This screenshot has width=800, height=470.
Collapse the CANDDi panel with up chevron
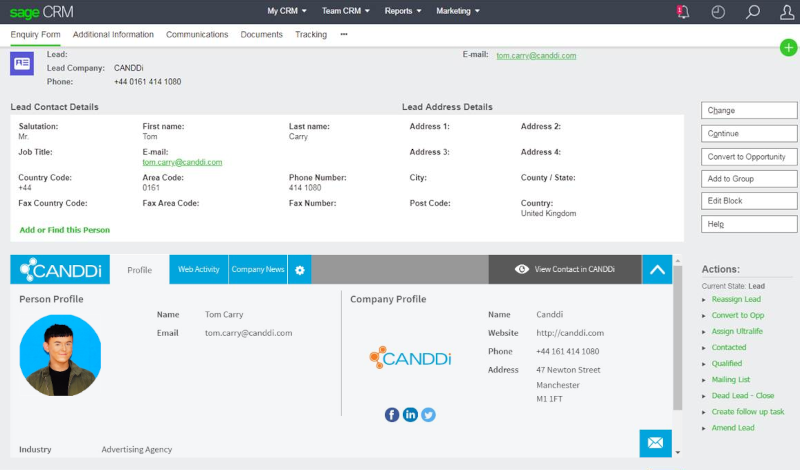point(657,269)
